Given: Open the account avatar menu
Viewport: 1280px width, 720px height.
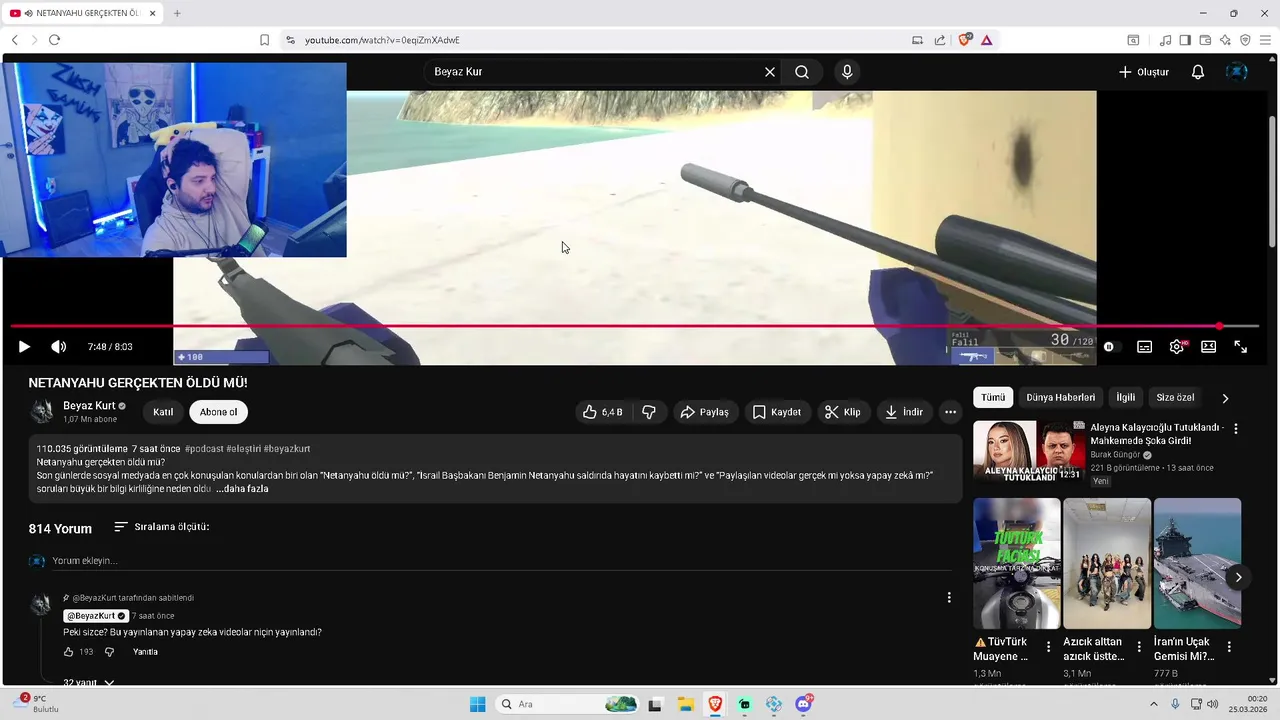Looking at the screenshot, I should (x=1237, y=72).
